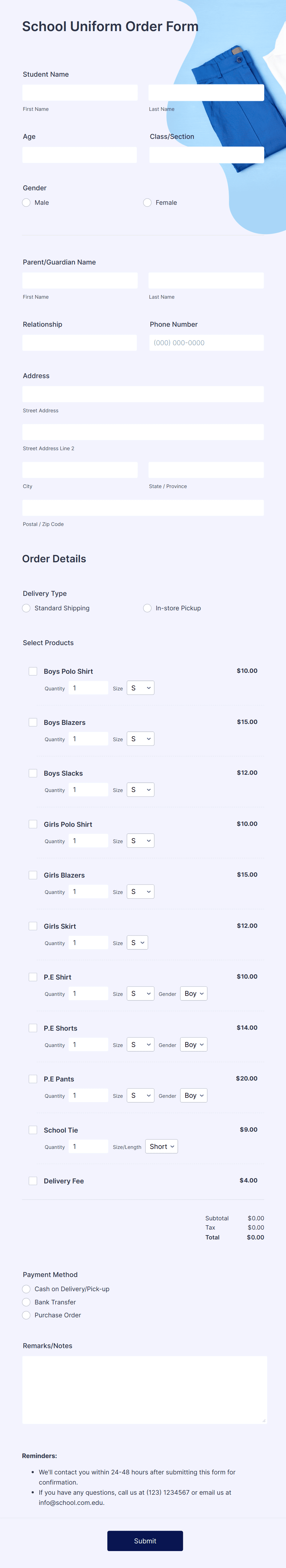Choose In-store Pickup delivery type

147,608
